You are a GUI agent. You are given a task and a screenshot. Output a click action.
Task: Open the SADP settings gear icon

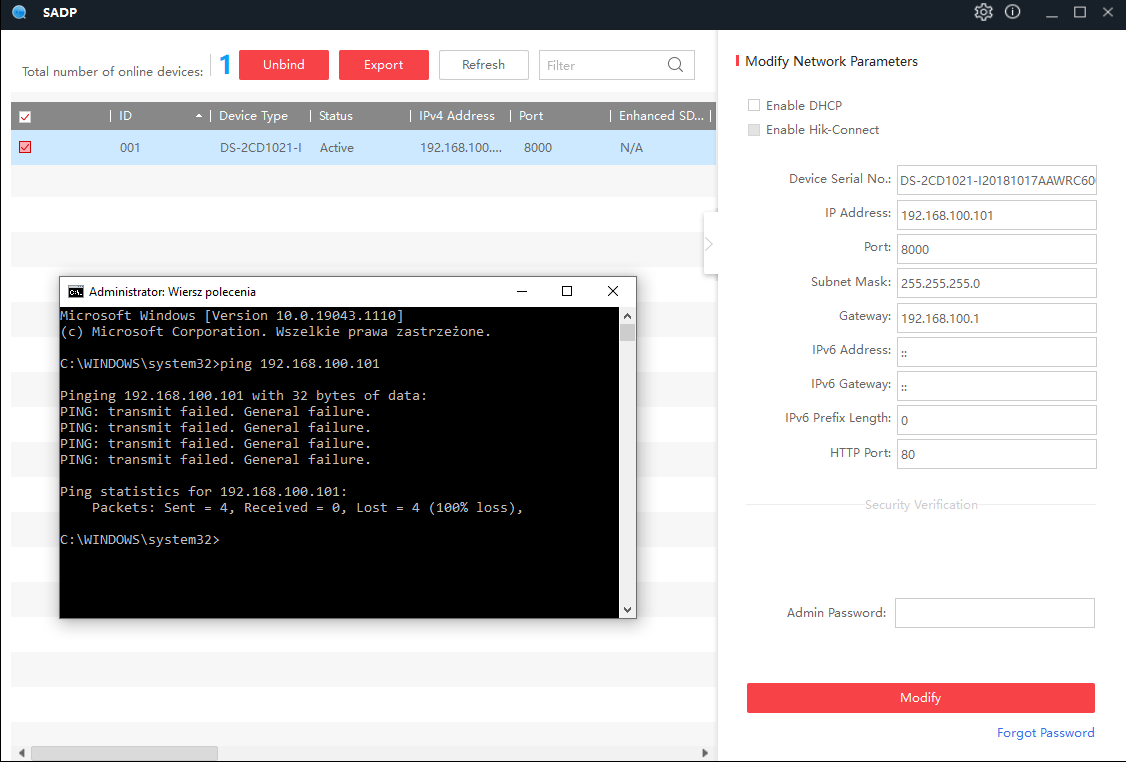(983, 12)
